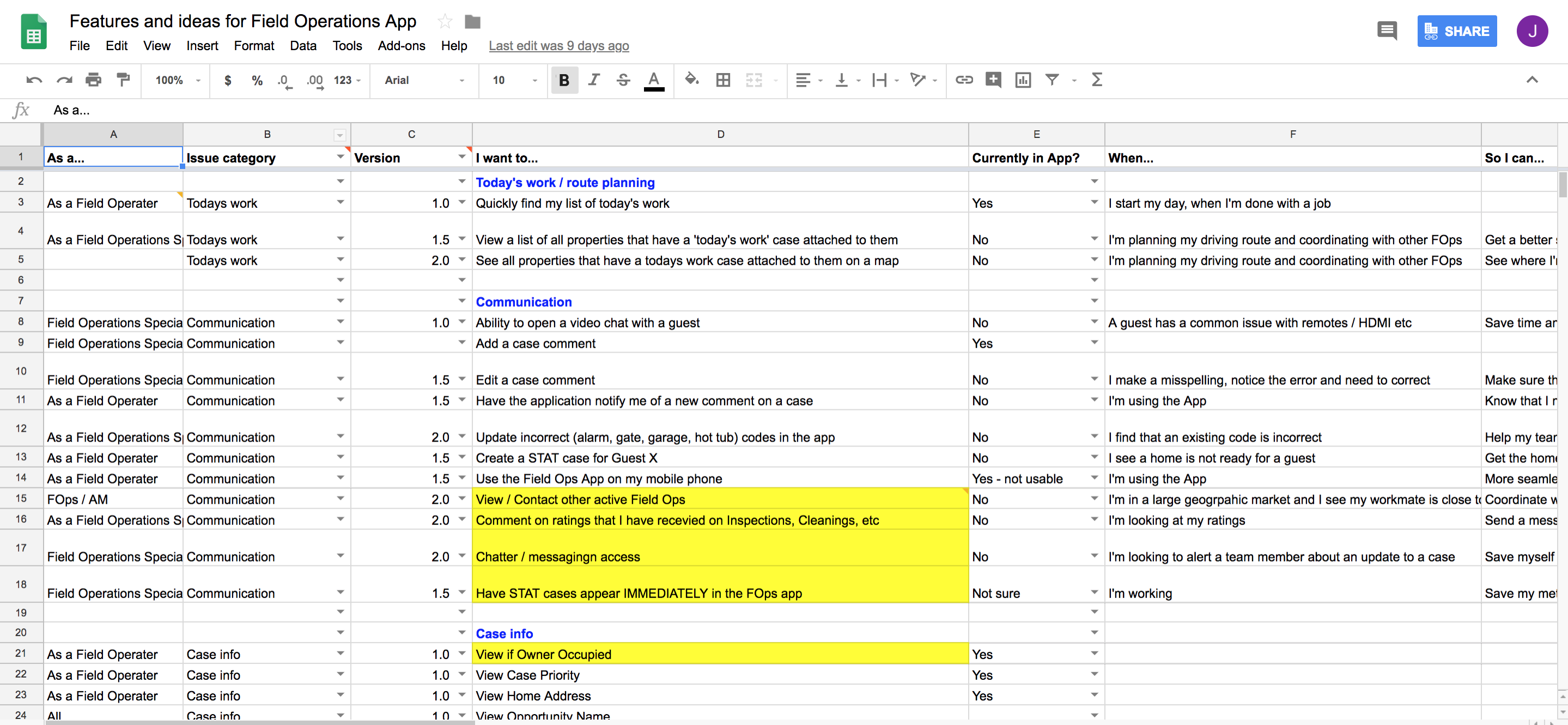Viewport: 1568px width, 725px height.
Task: Open text rotation options
Action: (923, 80)
